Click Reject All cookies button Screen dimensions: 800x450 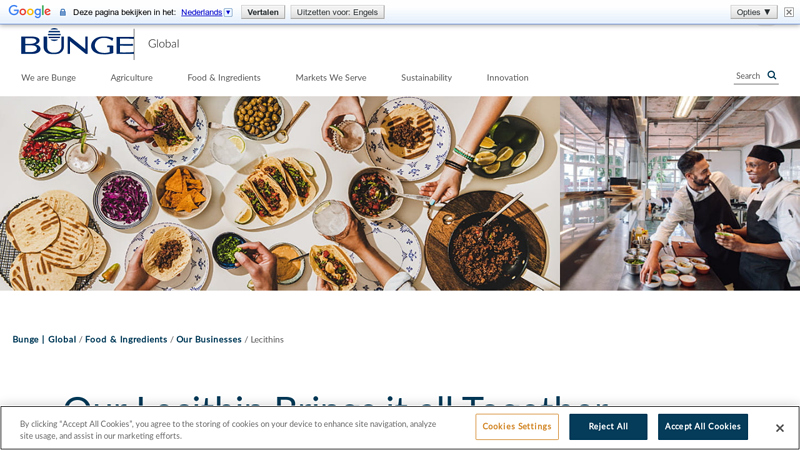click(608, 427)
